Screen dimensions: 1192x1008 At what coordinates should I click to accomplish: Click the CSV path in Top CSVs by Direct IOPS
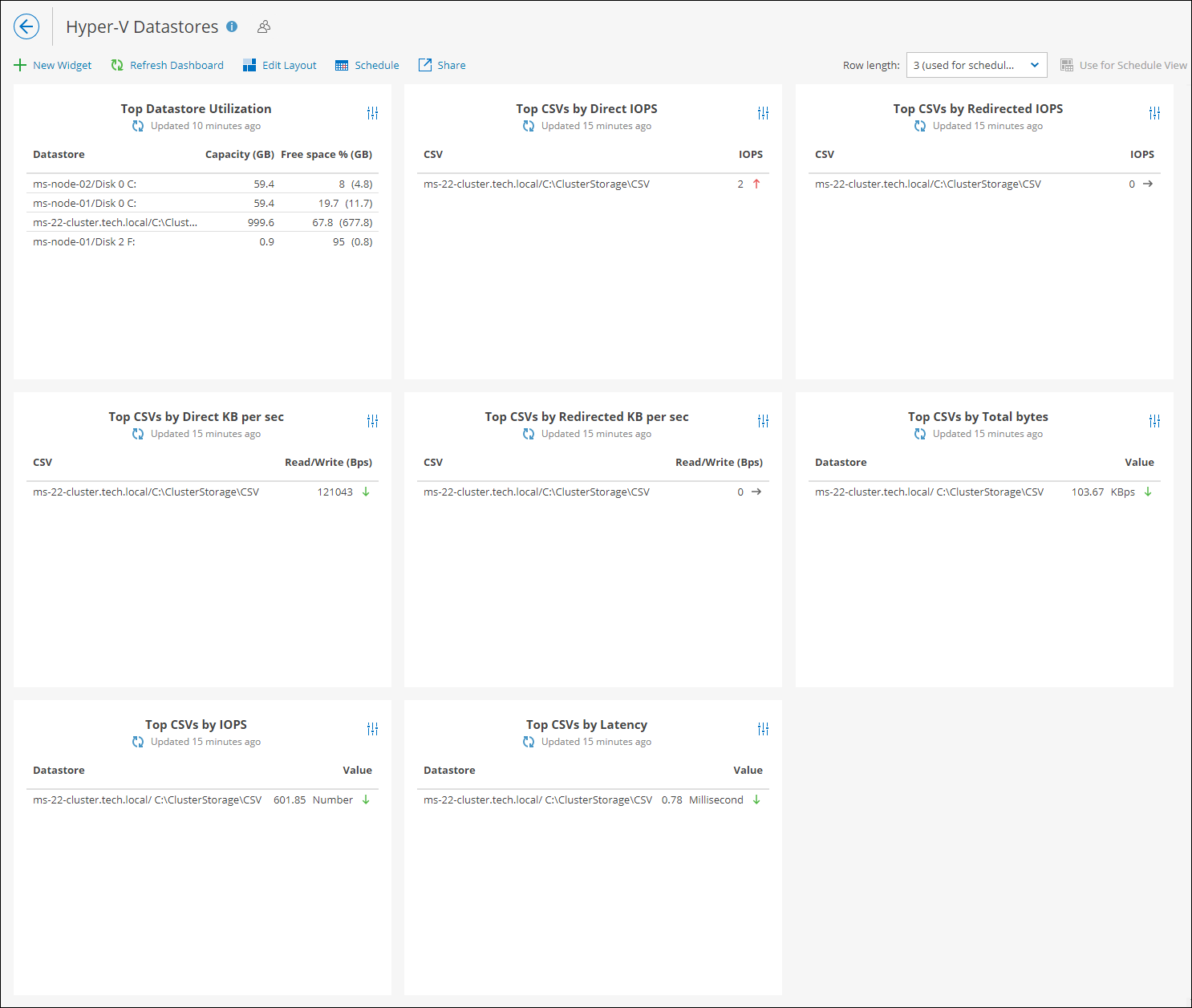(537, 184)
